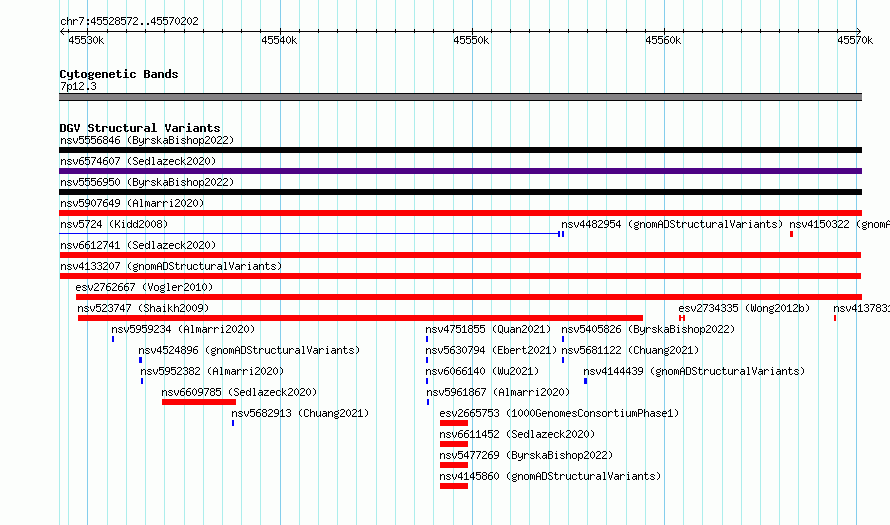Select the red bar under nsv6611452
The height and width of the screenshot is (525, 890).
(454, 444)
